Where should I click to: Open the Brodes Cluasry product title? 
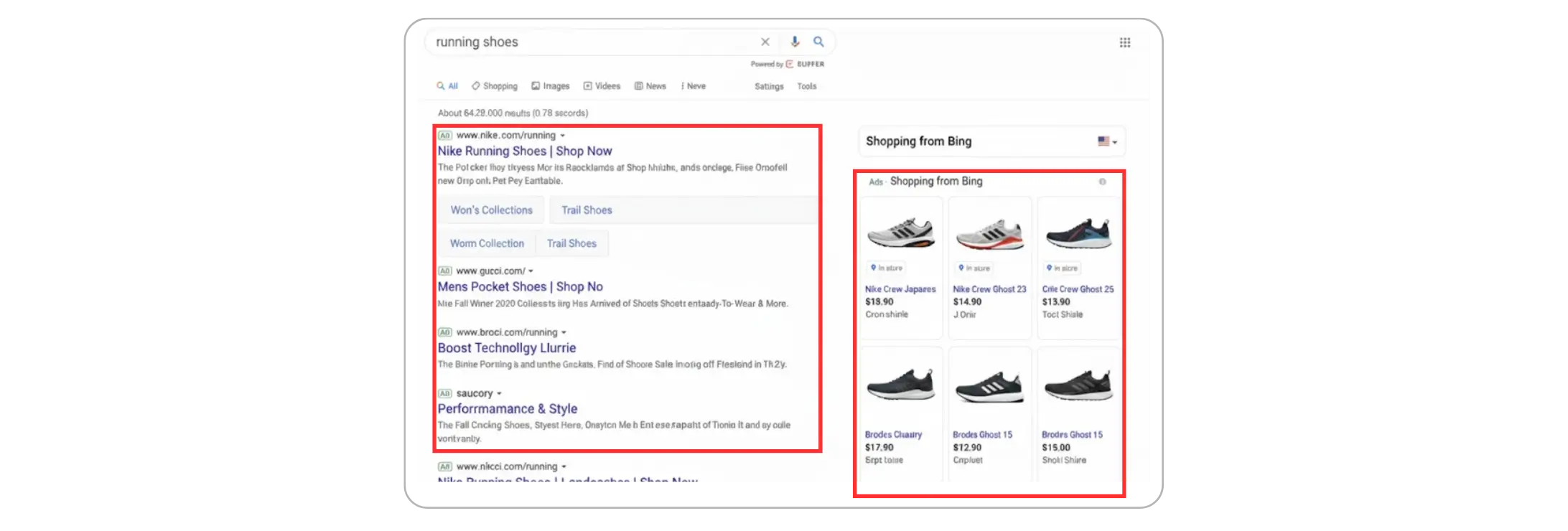tap(893, 435)
